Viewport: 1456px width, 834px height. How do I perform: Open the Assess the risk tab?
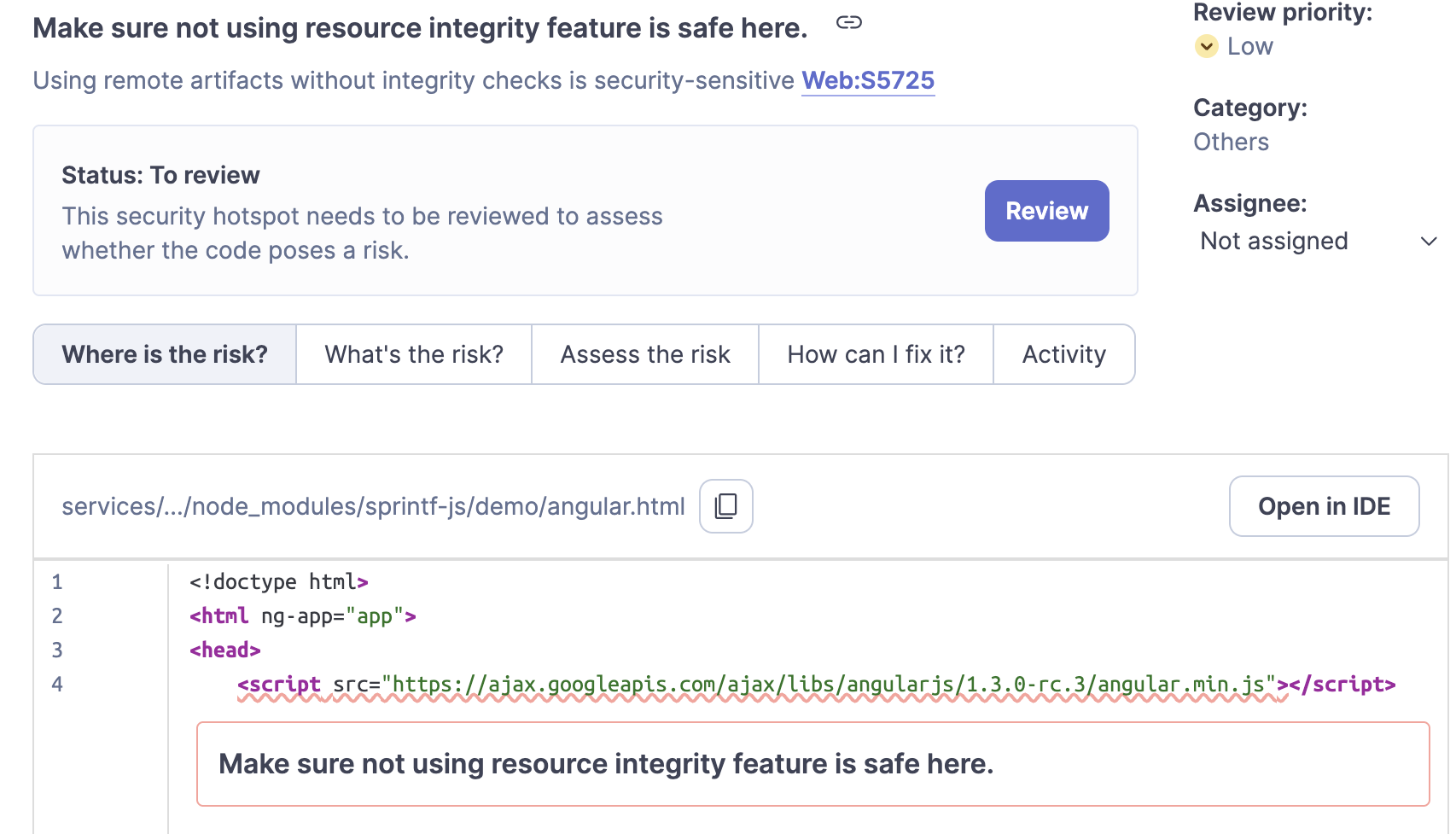[645, 354]
